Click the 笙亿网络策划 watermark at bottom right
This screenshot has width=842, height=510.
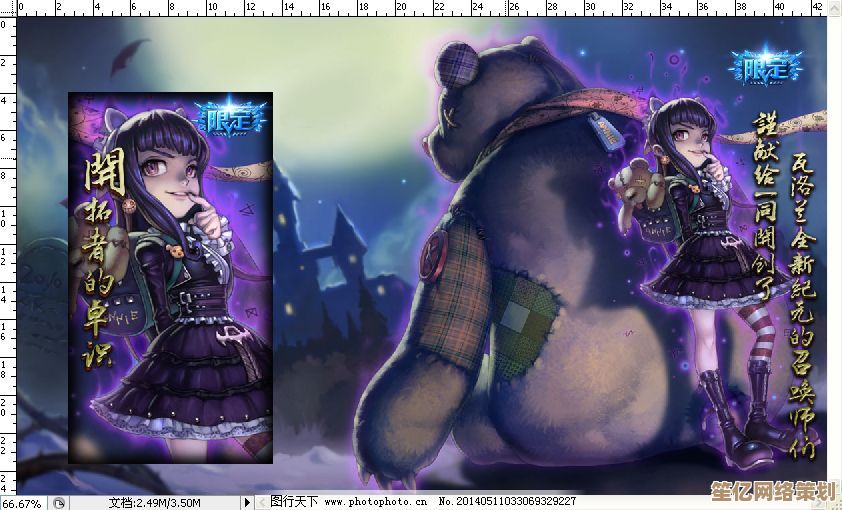click(787, 492)
